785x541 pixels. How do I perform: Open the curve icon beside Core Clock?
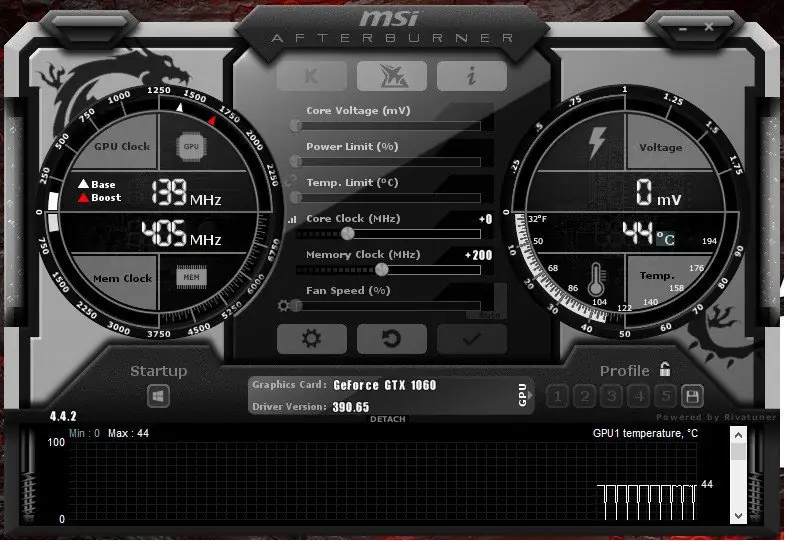[x=292, y=219]
